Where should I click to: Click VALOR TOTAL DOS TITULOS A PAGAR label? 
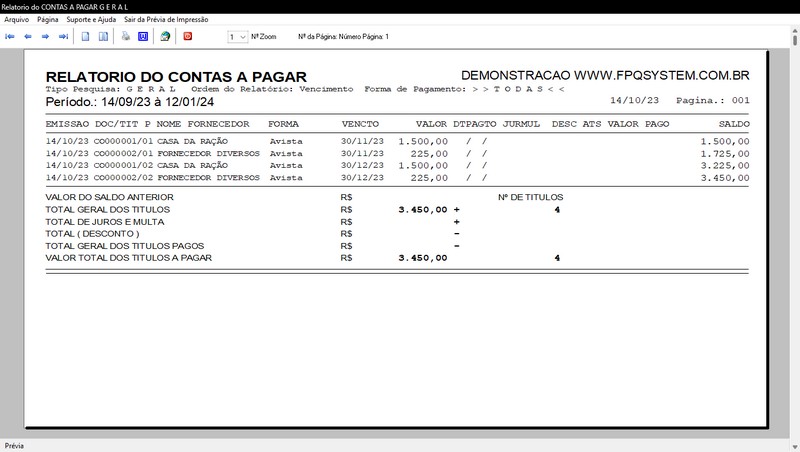(129, 258)
